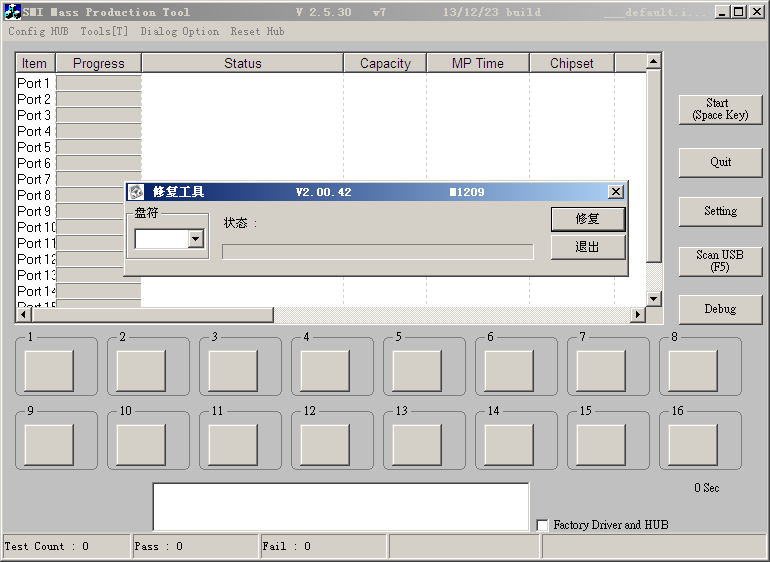
Task: Open the Config HUB menu
Action: coord(38,31)
